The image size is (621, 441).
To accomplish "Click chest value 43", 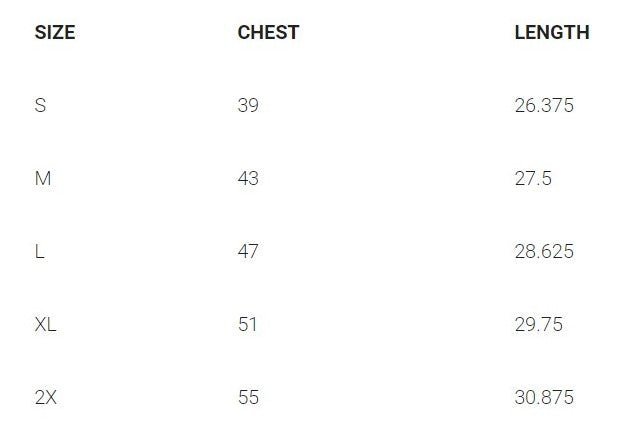I will (248, 178).
